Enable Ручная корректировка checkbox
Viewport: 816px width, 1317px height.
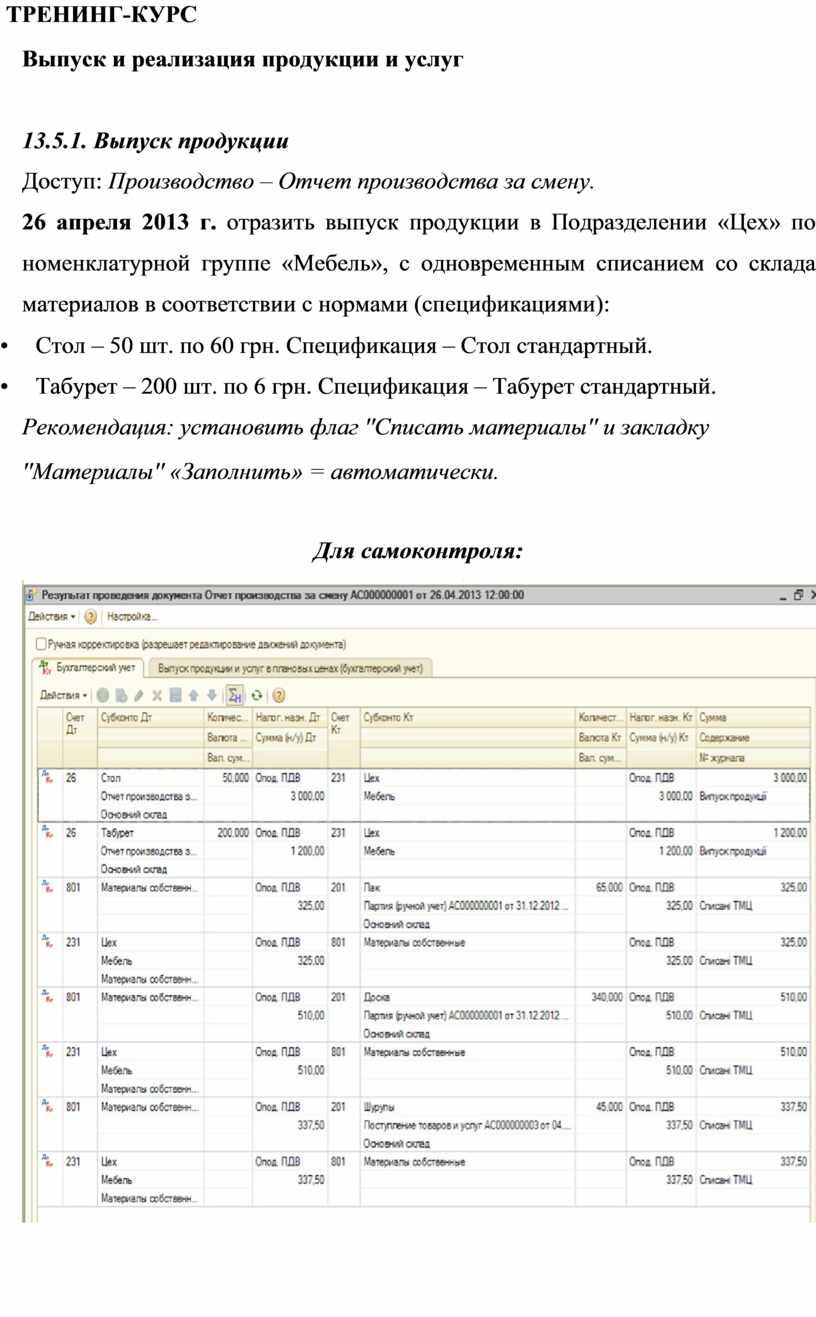pos(40,644)
